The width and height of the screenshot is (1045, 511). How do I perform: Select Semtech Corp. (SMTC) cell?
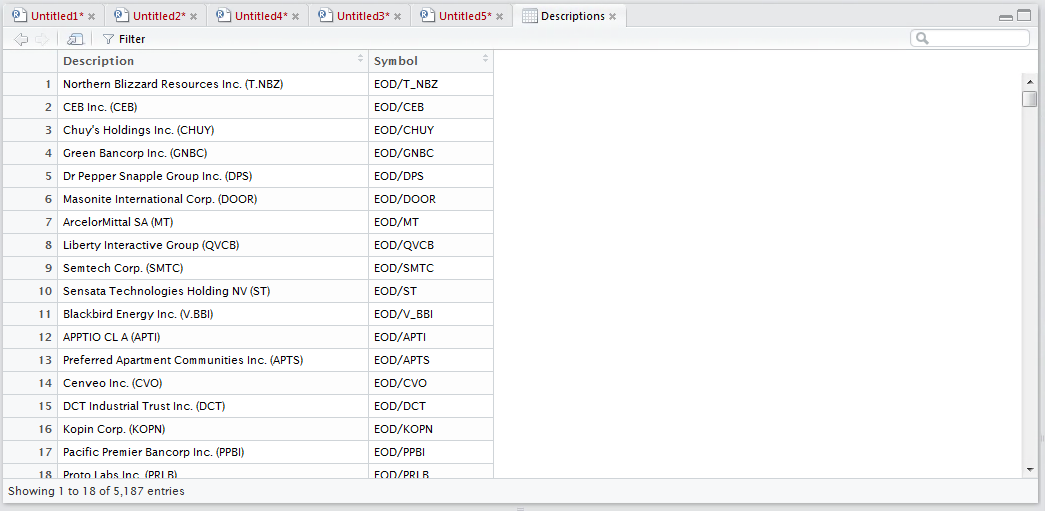point(213,268)
